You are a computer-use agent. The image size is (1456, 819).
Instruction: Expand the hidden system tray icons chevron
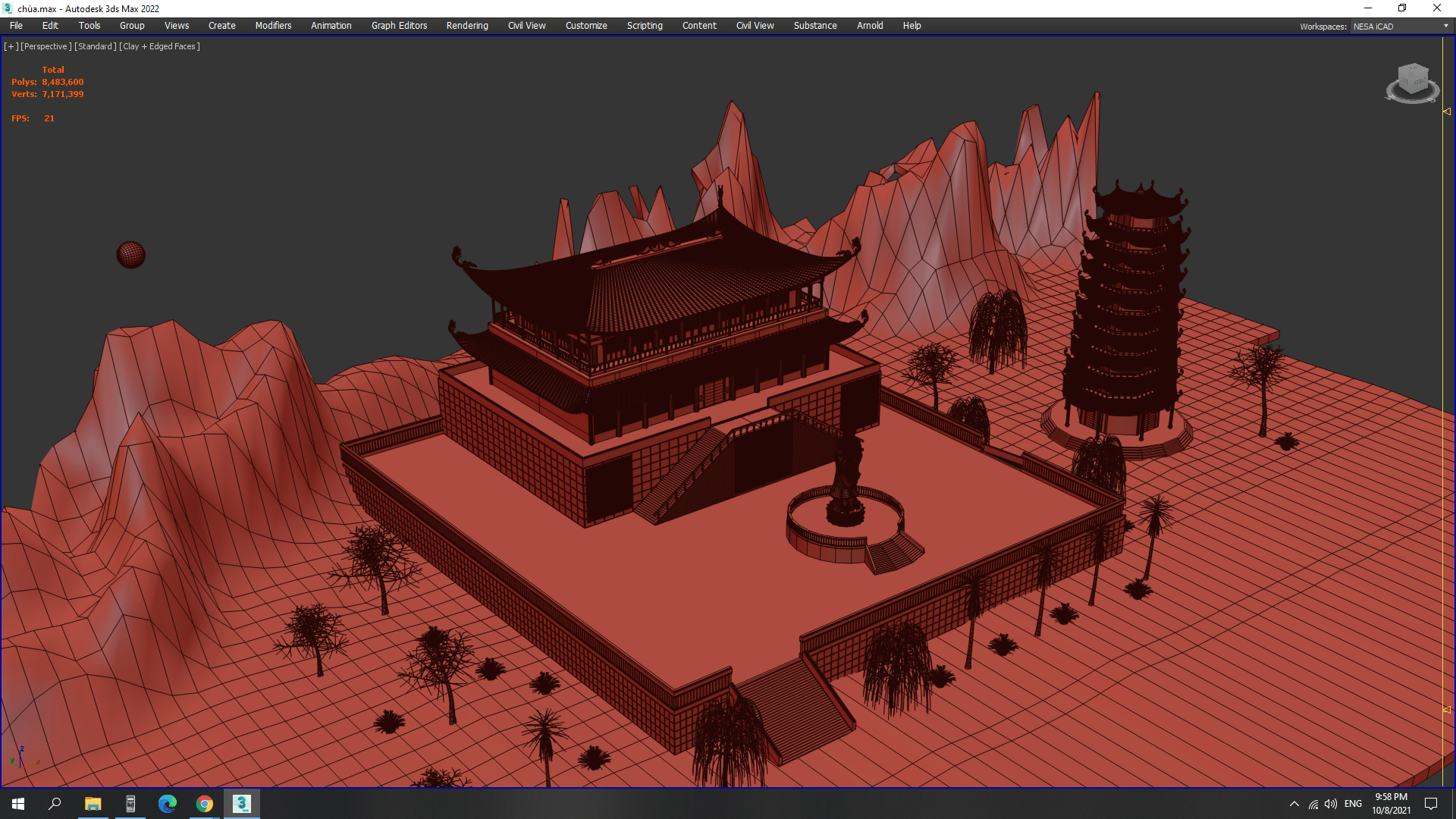[x=1294, y=804]
